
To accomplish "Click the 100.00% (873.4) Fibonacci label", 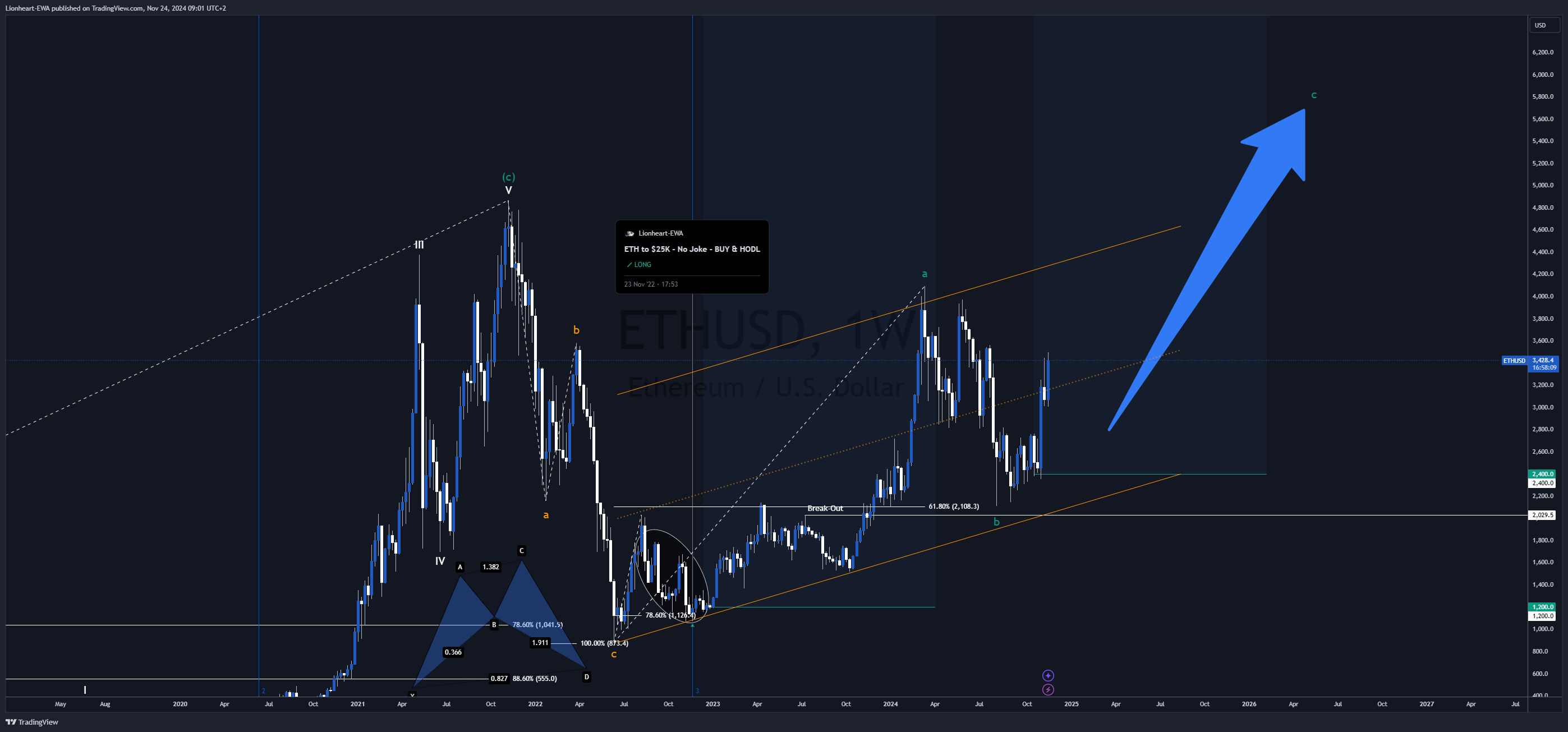I will 604,643.
